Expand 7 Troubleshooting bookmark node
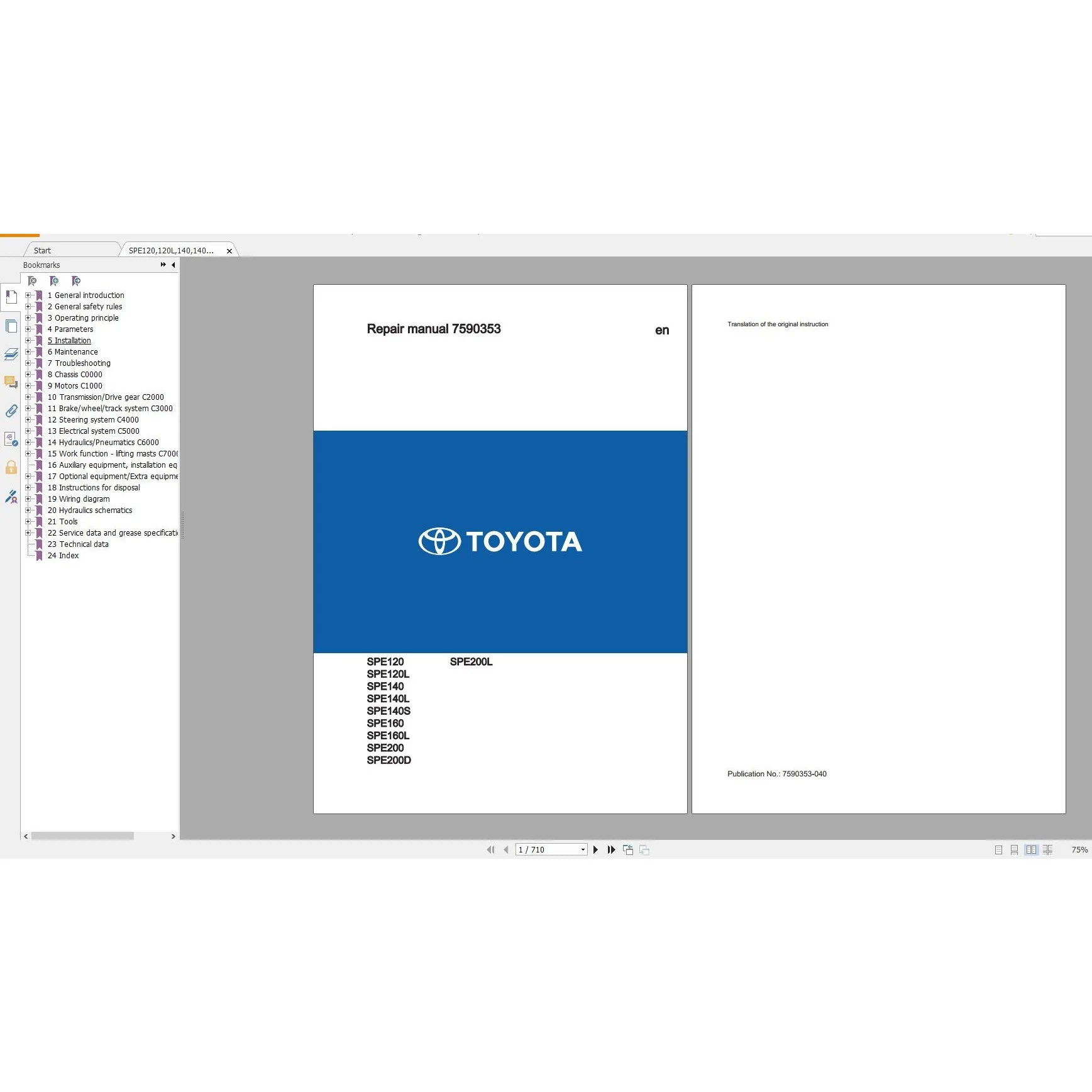This screenshot has width=1092, height=1092. (28, 363)
